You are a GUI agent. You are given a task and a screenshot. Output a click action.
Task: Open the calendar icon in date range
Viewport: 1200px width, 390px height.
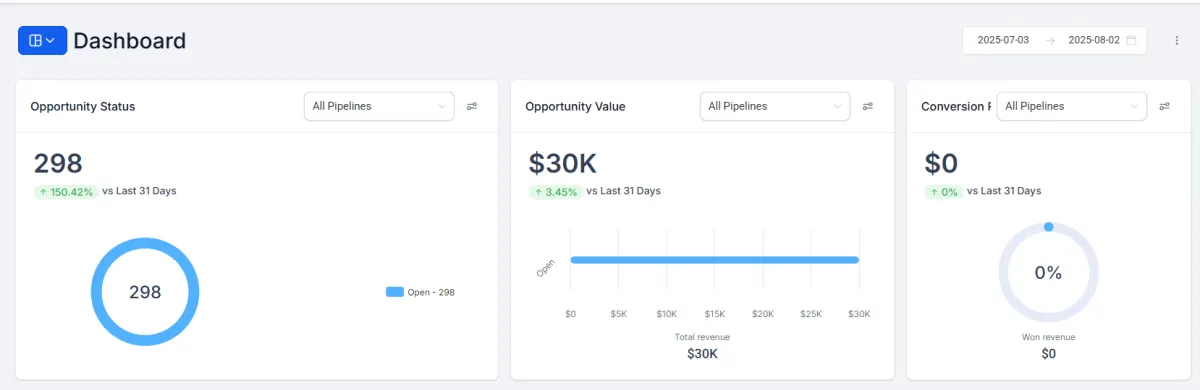click(x=1131, y=40)
